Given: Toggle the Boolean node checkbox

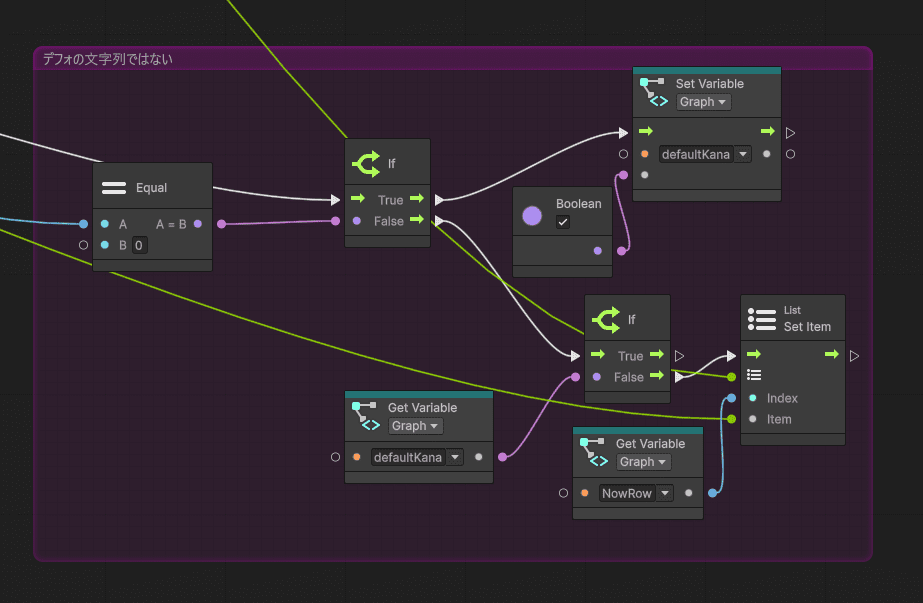Looking at the screenshot, I should [563, 222].
